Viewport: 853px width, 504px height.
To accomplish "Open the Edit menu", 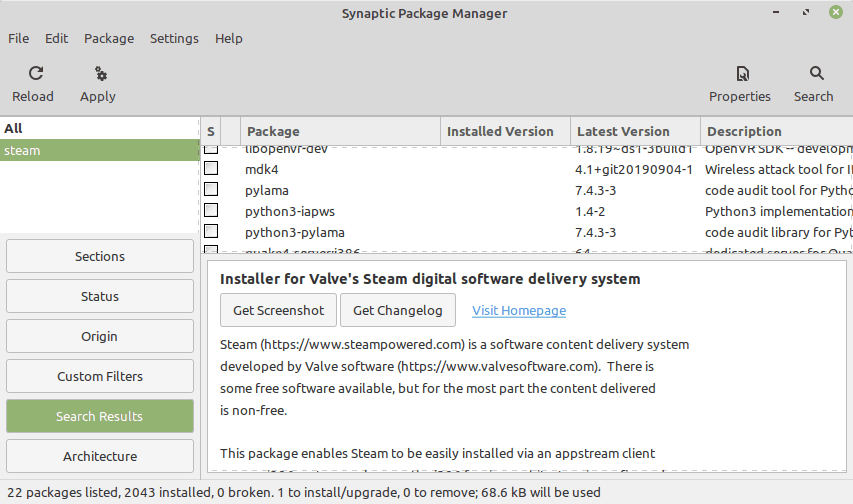I will (57, 39).
